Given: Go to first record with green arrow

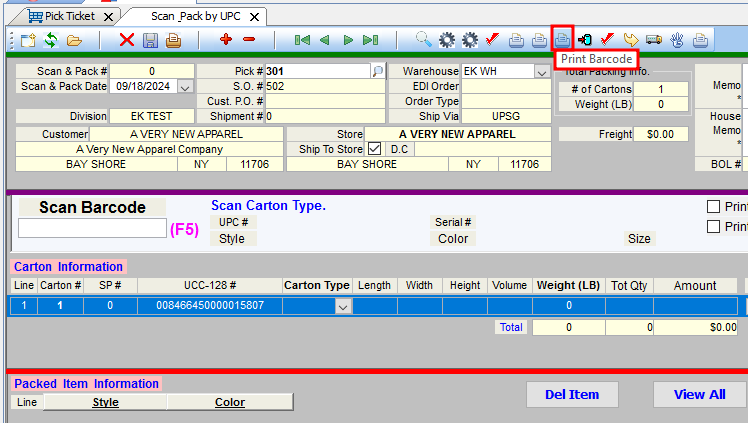Looking at the screenshot, I should [x=302, y=40].
